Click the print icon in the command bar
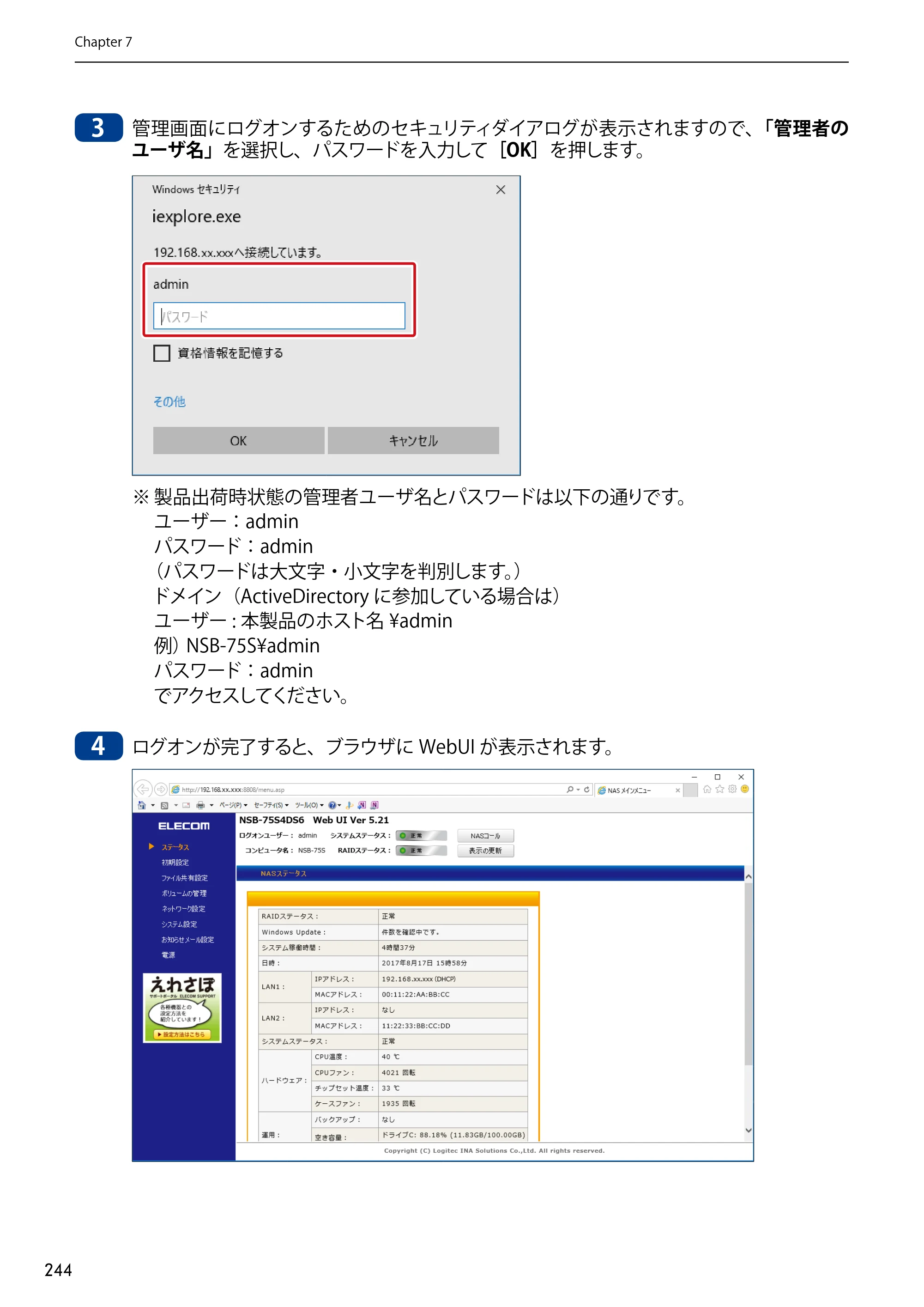 (x=200, y=805)
